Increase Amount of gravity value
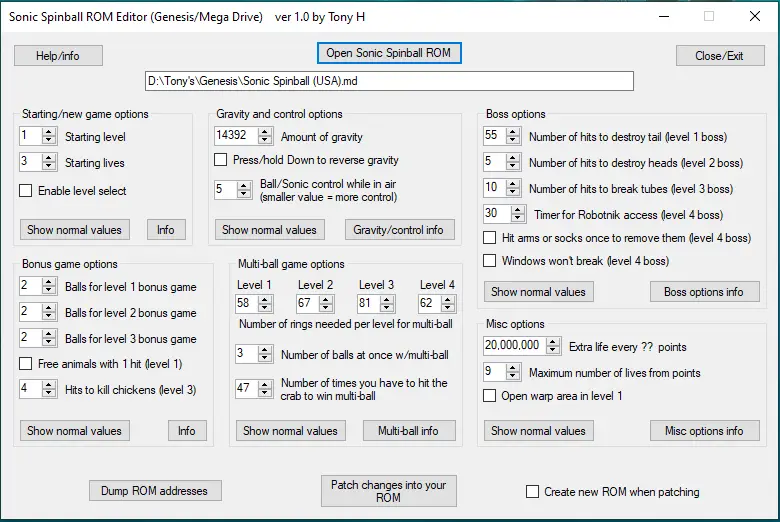Screen dimensions: 780x522 [265, 132]
